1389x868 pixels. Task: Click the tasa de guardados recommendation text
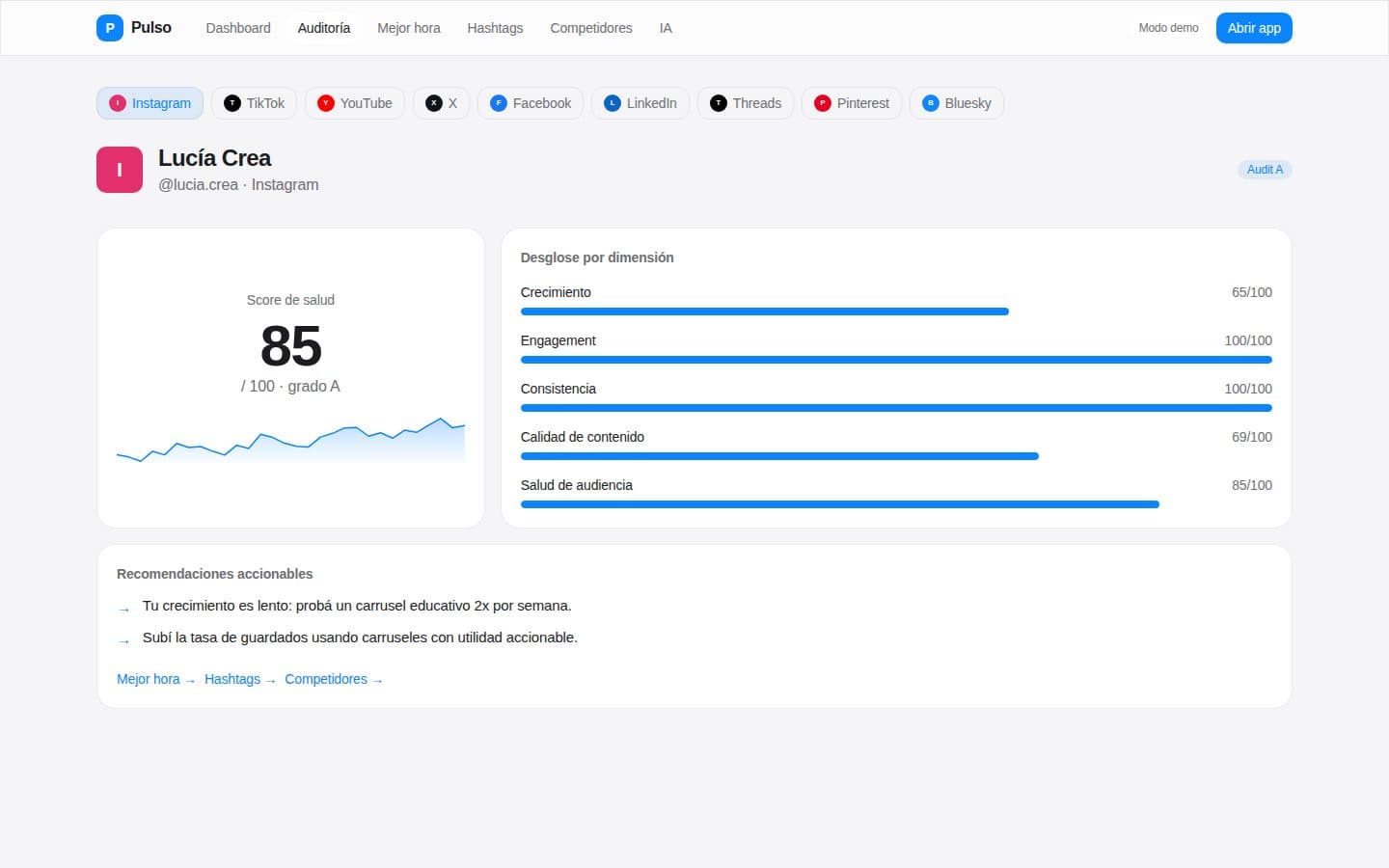point(360,637)
